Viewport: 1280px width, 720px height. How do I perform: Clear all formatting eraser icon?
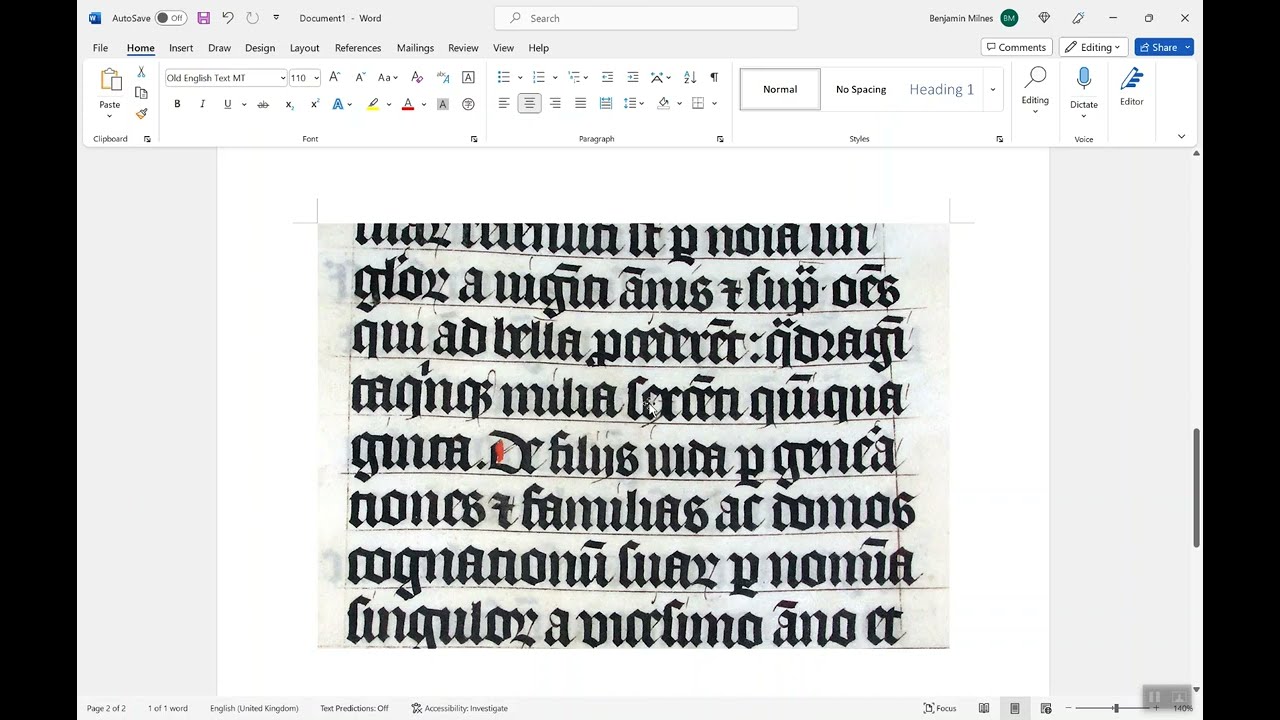[x=417, y=77]
